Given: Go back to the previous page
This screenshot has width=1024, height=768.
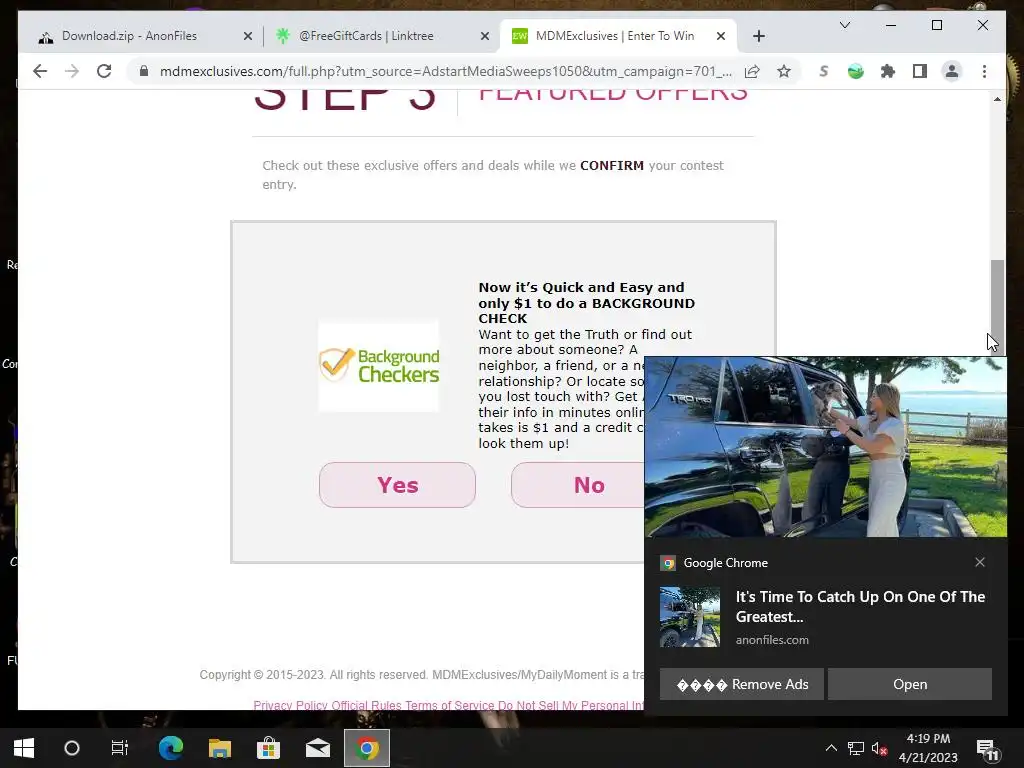Looking at the screenshot, I should point(40,71).
